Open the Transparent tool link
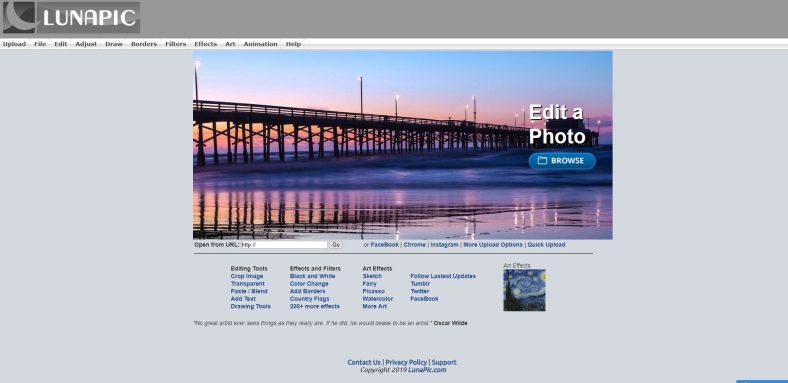The height and width of the screenshot is (383, 788). pyautogui.click(x=247, y=284)
